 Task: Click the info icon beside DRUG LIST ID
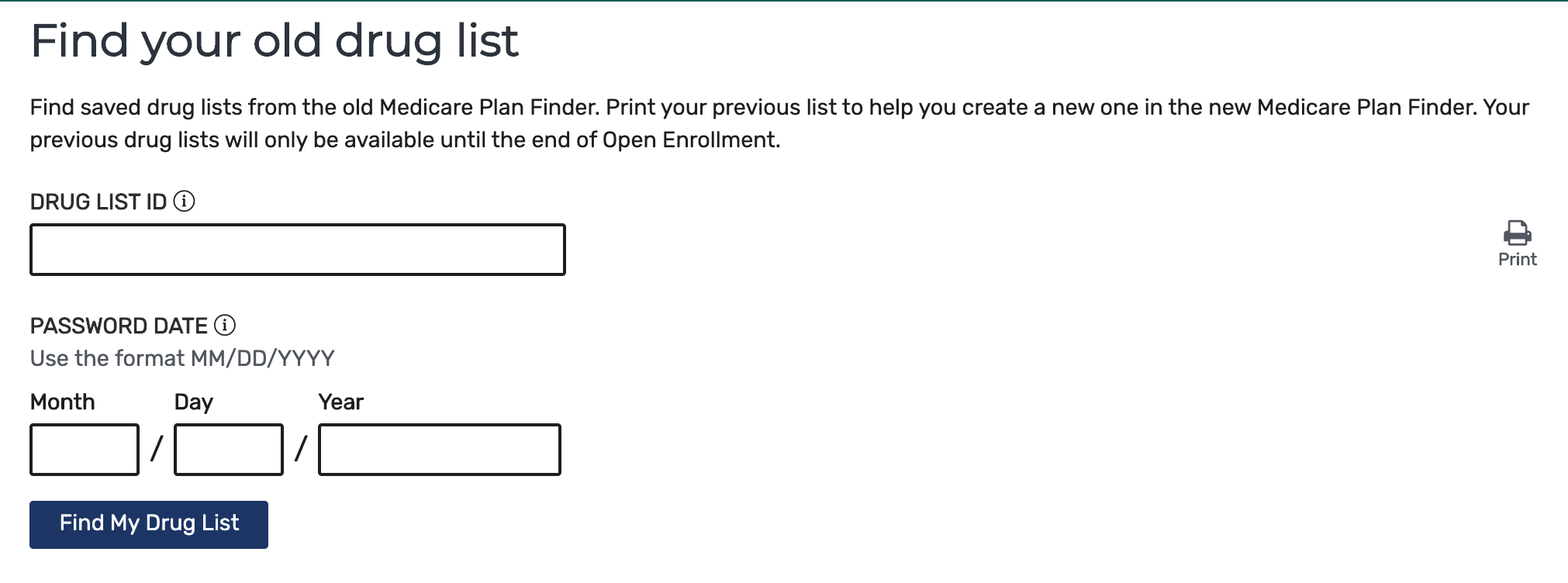click(x=184, y=202)
